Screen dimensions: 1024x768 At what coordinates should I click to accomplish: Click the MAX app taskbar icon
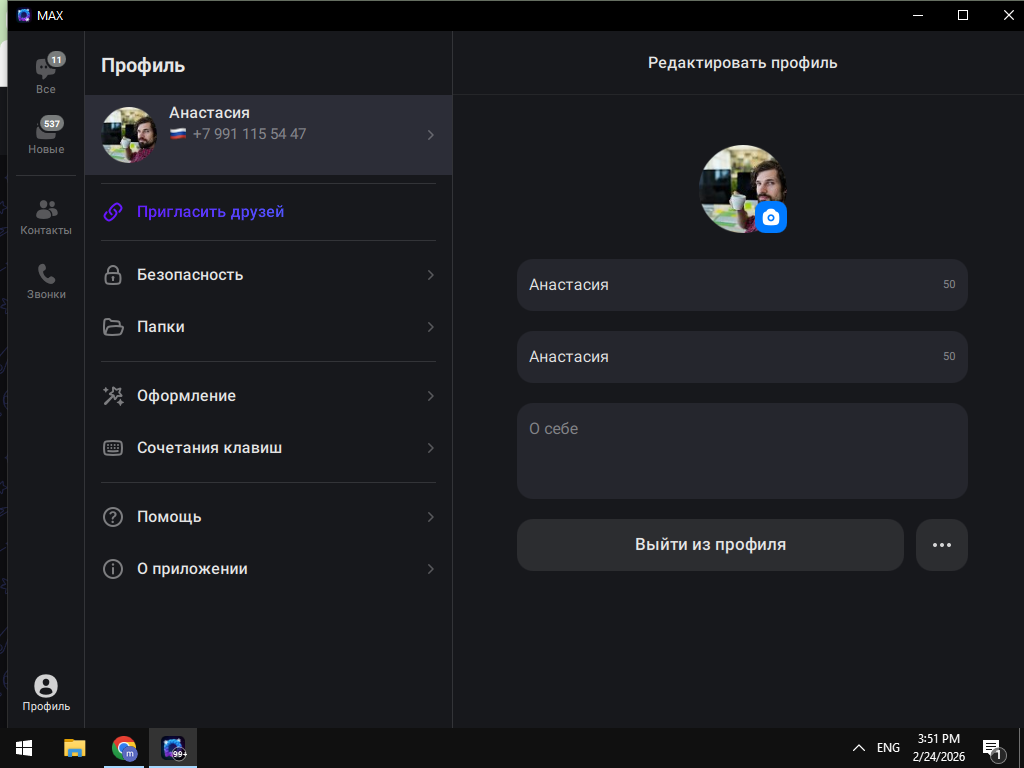pos(173,748)
